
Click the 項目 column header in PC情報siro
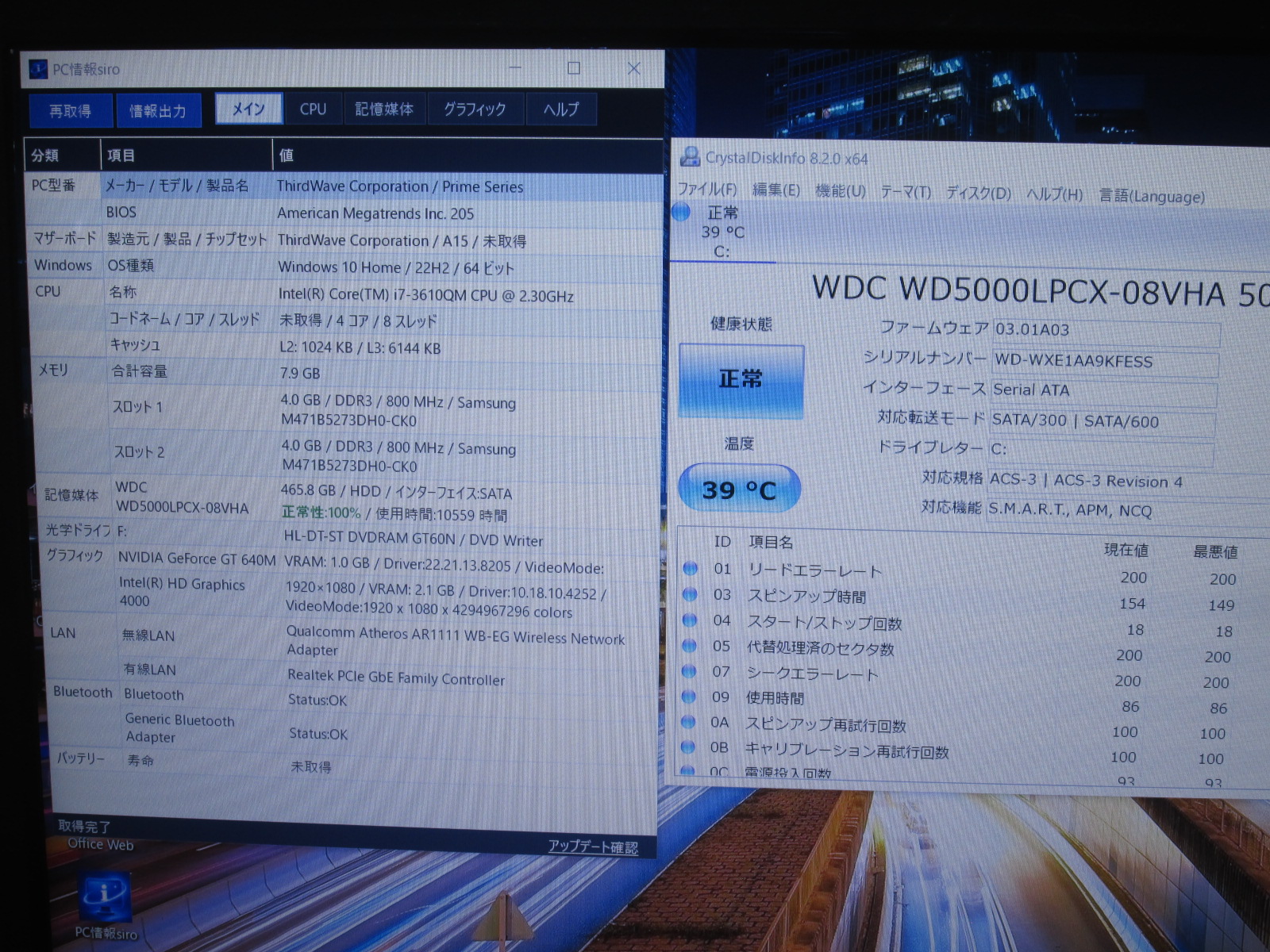[x=187, y=155]
